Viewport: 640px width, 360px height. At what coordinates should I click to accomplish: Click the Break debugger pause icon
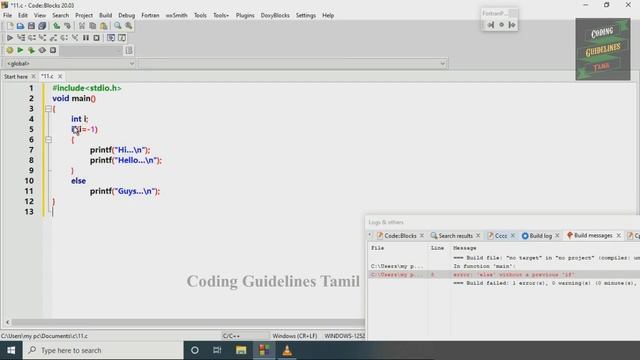(x=86, y=38)
